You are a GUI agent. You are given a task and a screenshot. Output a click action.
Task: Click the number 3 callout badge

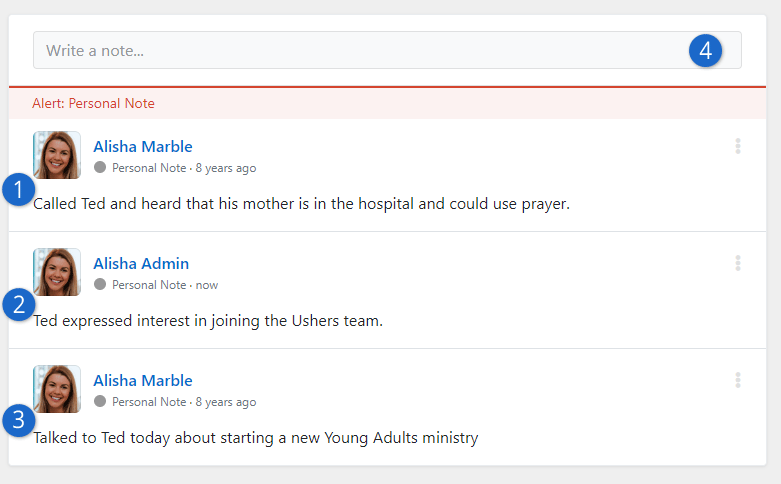[18, 420]
